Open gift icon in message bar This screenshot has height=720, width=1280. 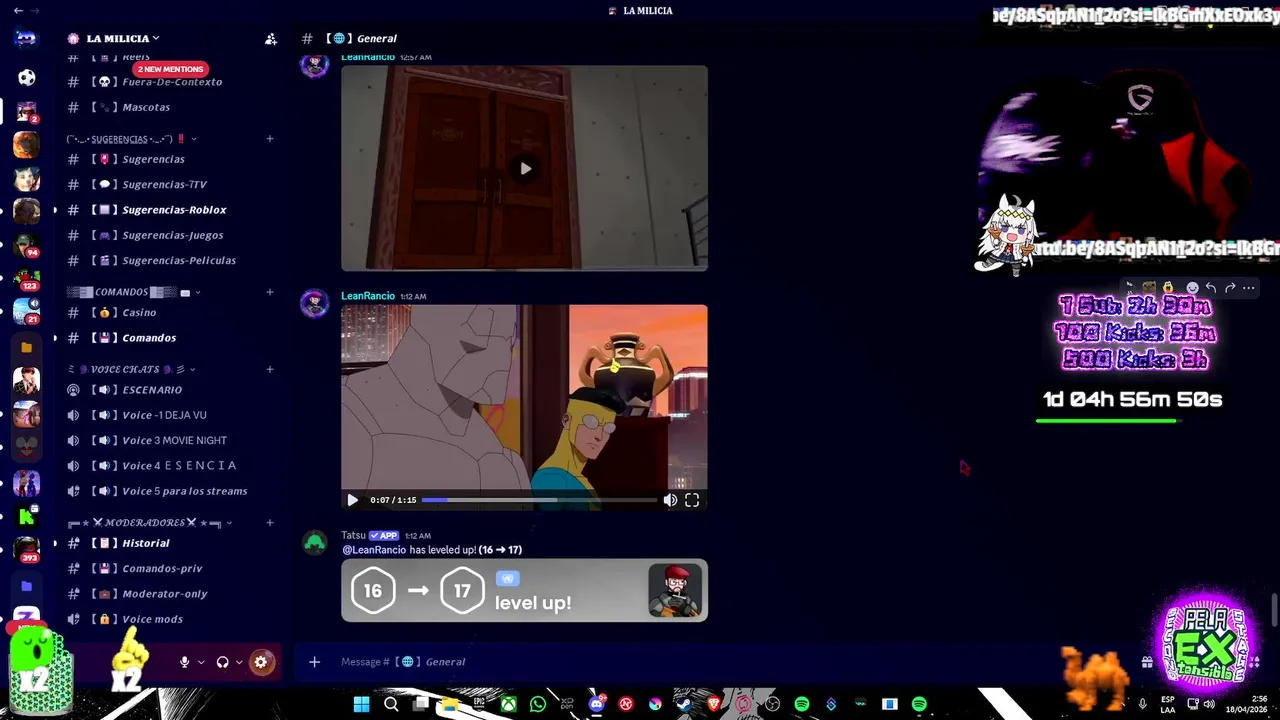point(1147,662)
